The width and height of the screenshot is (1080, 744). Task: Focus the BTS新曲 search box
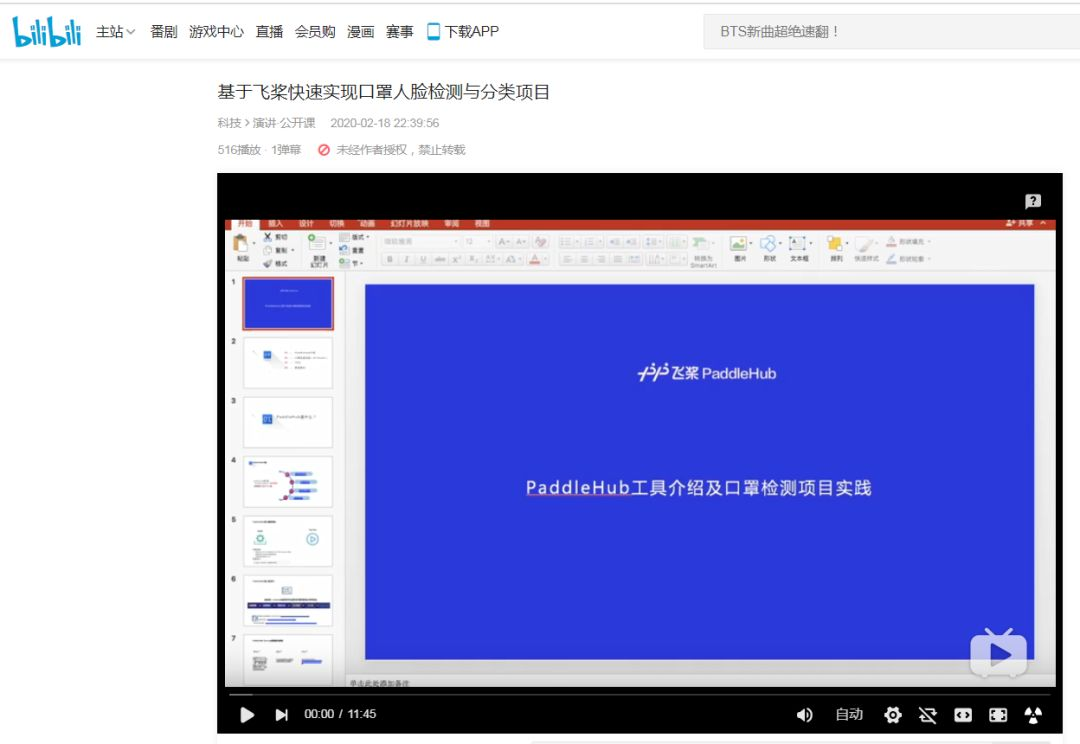tap(891, 32)
